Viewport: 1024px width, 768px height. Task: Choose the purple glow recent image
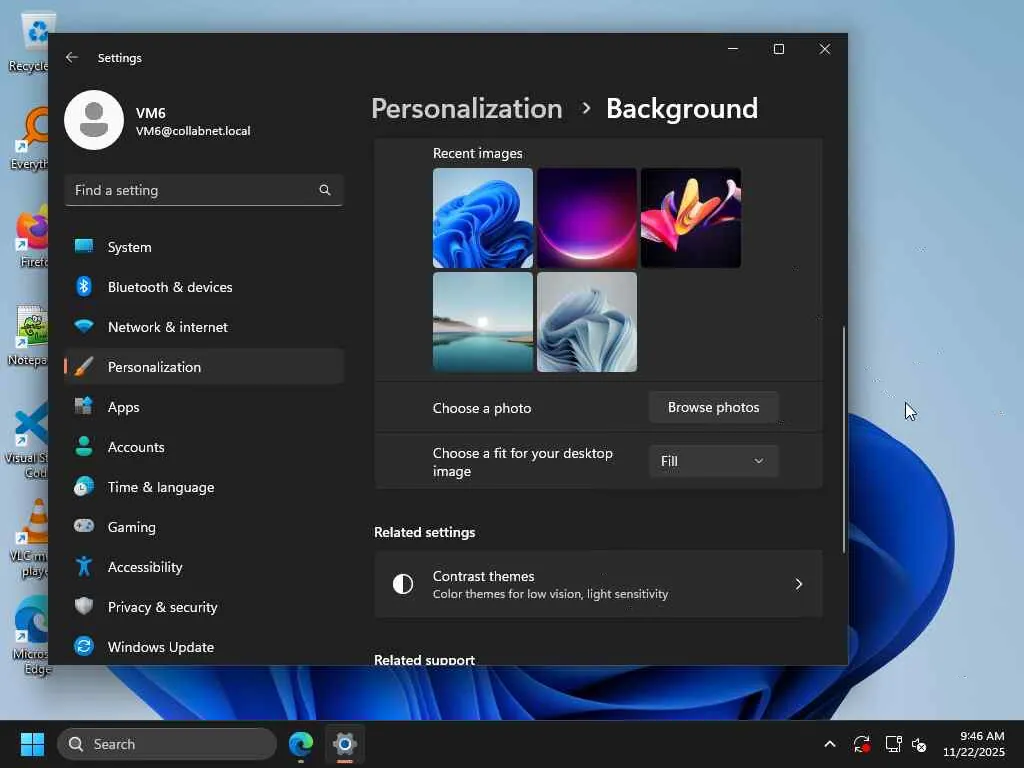coord(587,218)
